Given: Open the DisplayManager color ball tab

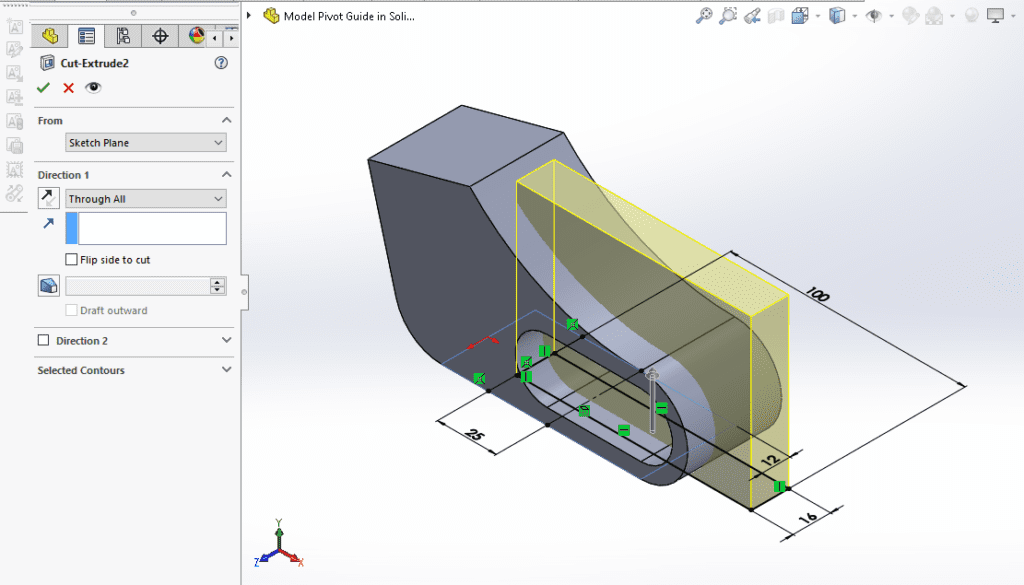Looking at the screenshot, I should click(x=196, y=36).
